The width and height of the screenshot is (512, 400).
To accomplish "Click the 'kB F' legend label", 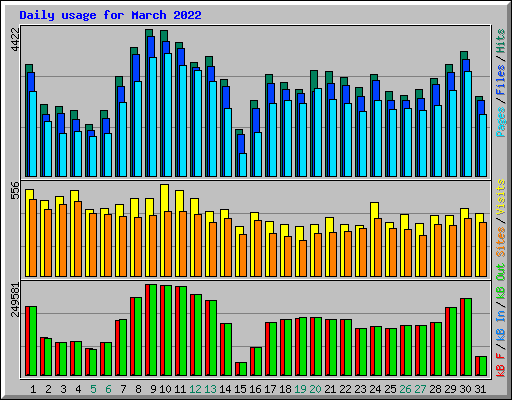I will tap(501, 365).
